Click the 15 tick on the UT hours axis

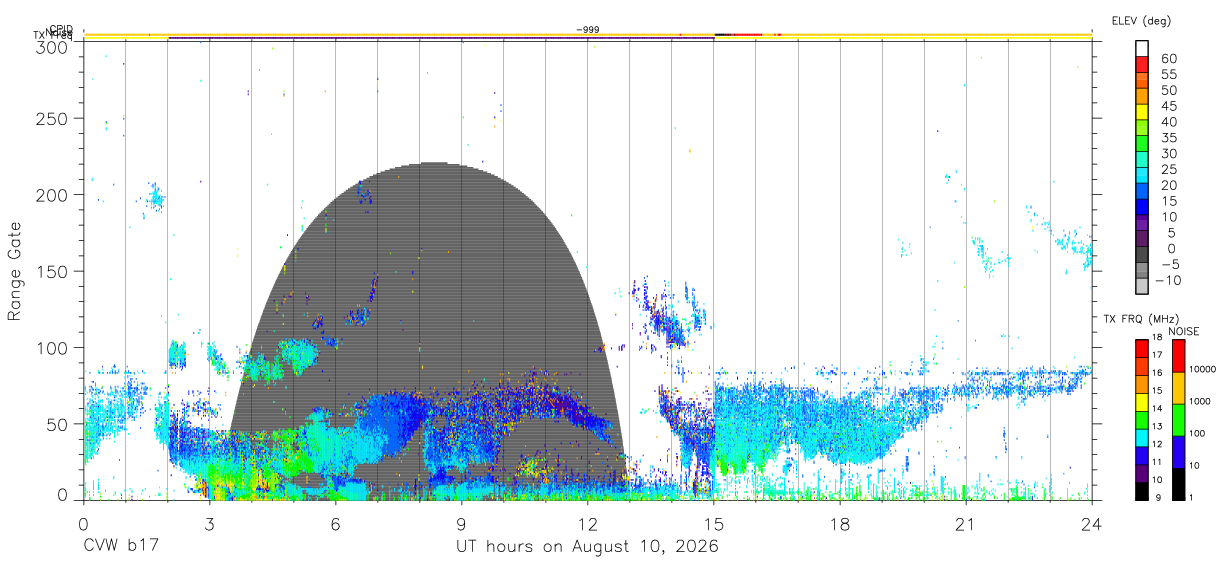pos(713,523)
